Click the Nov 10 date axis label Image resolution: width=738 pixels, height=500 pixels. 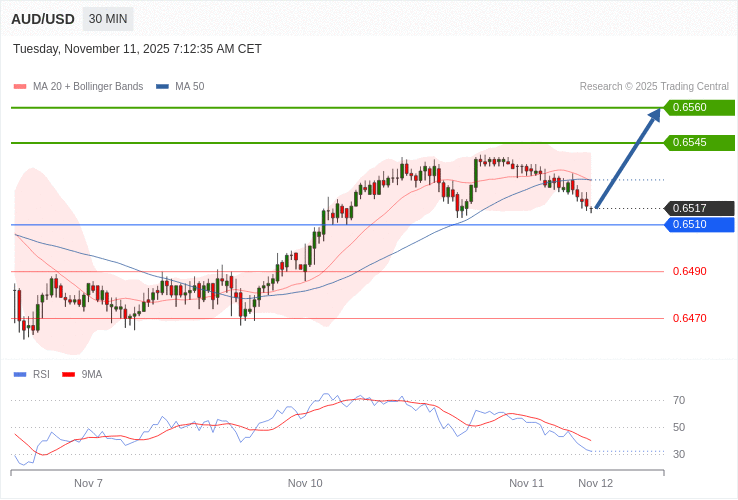(x=305, y=483)
